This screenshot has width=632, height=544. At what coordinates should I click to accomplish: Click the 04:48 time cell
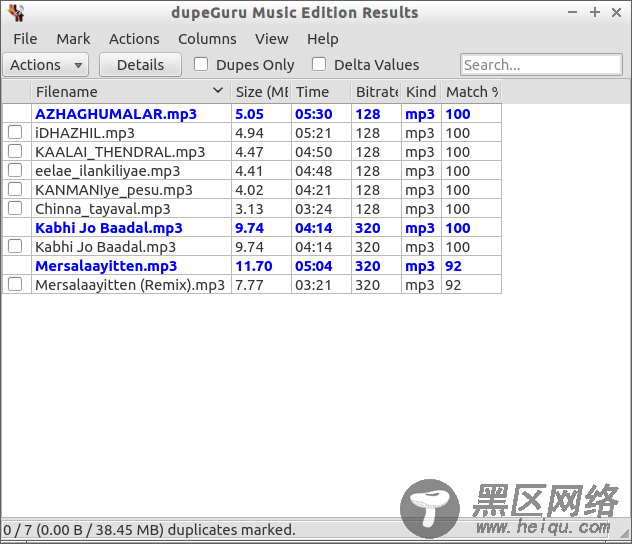[321, 170]
